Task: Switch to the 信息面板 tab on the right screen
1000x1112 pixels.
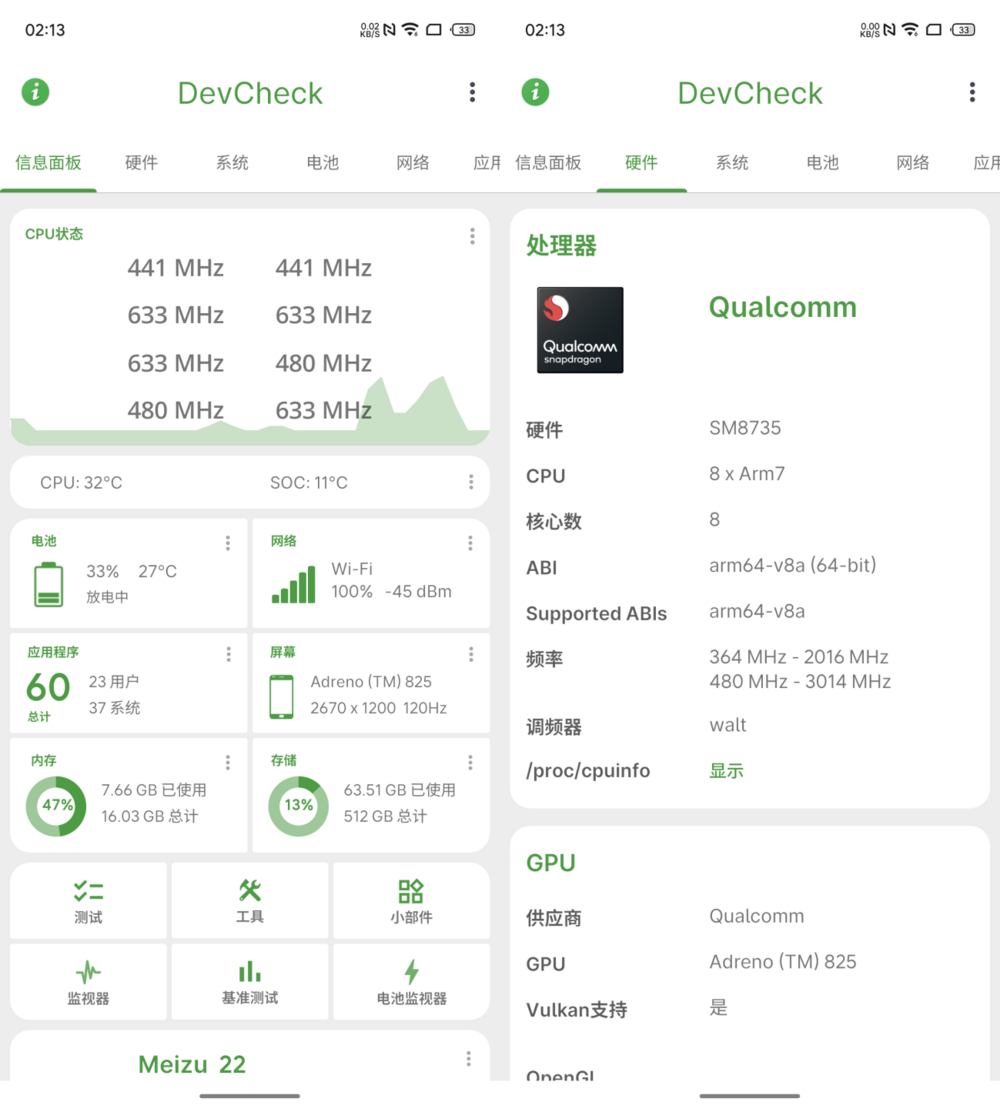Action: pyautogui.click(x=548, y=162)
